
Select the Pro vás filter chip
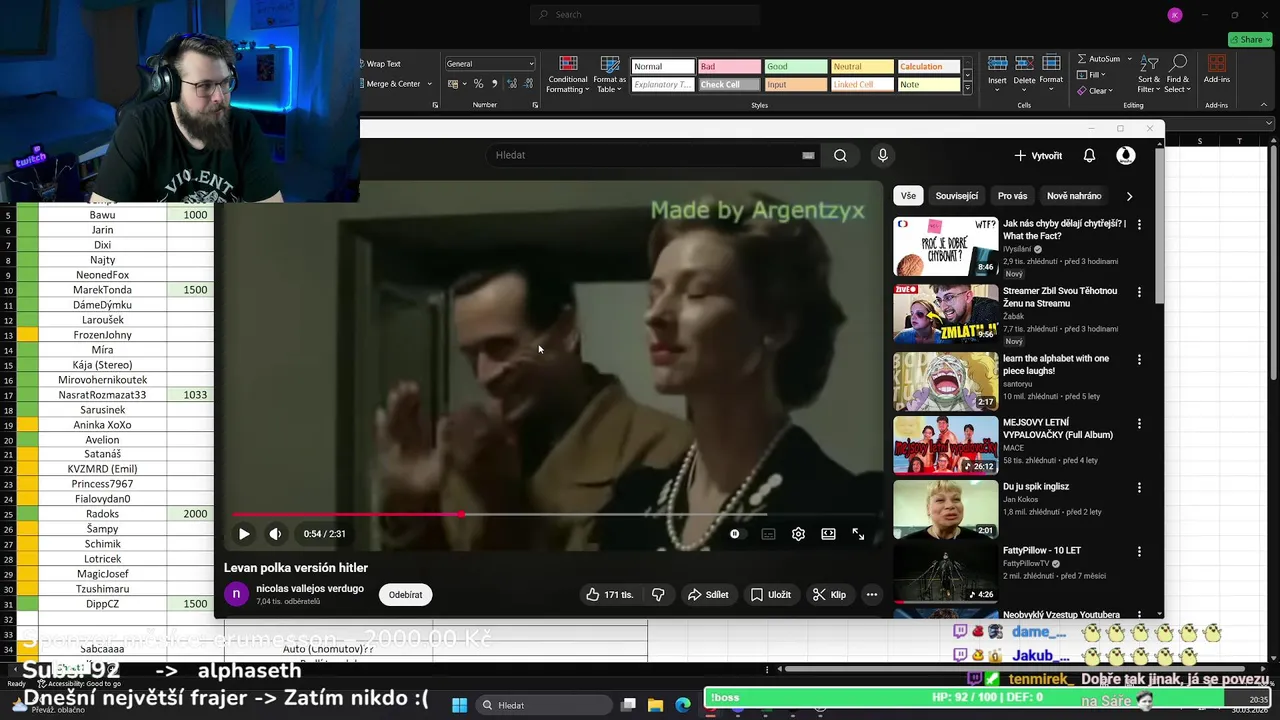[x=1012, y=196]
